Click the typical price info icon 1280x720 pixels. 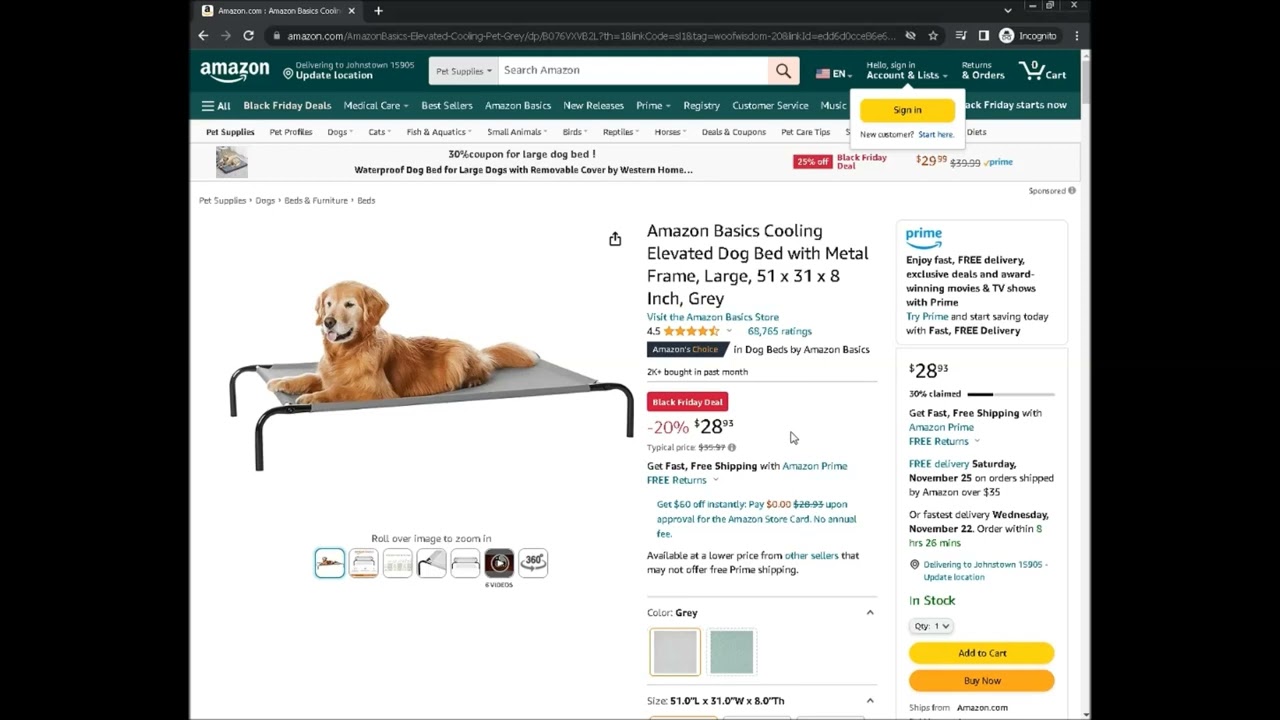732,448
